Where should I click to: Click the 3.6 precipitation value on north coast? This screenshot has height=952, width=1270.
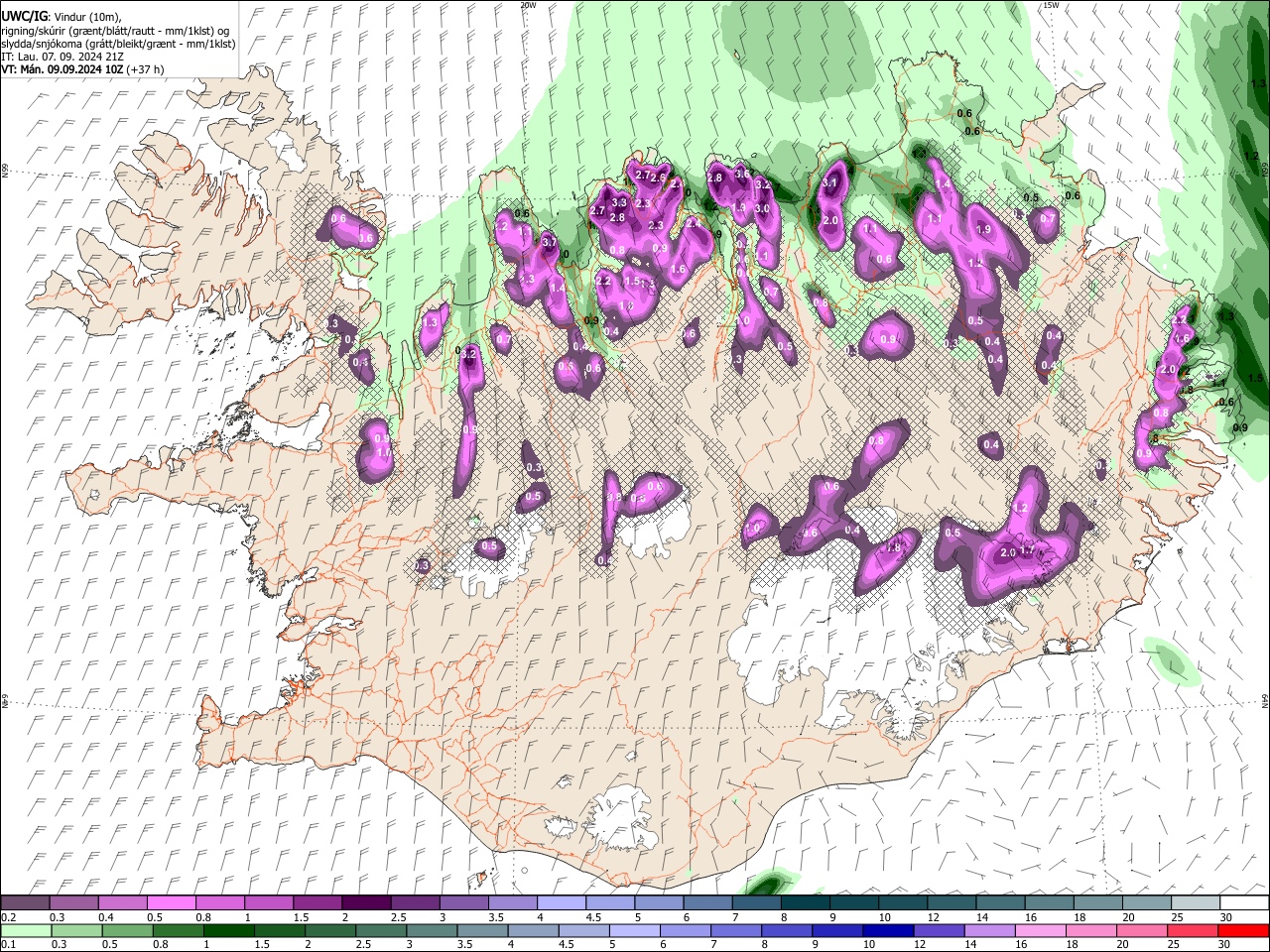pyautogui.click(x=742, y=174)
